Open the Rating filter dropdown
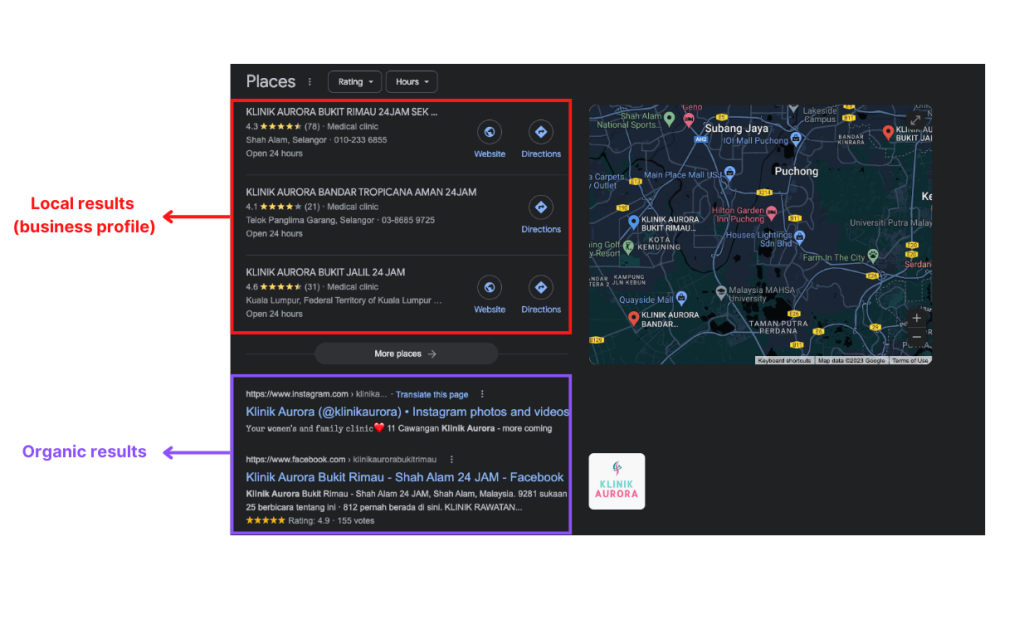Image resolution: width=1024 pixels, height=639 pixels. [x=355, y=82]
